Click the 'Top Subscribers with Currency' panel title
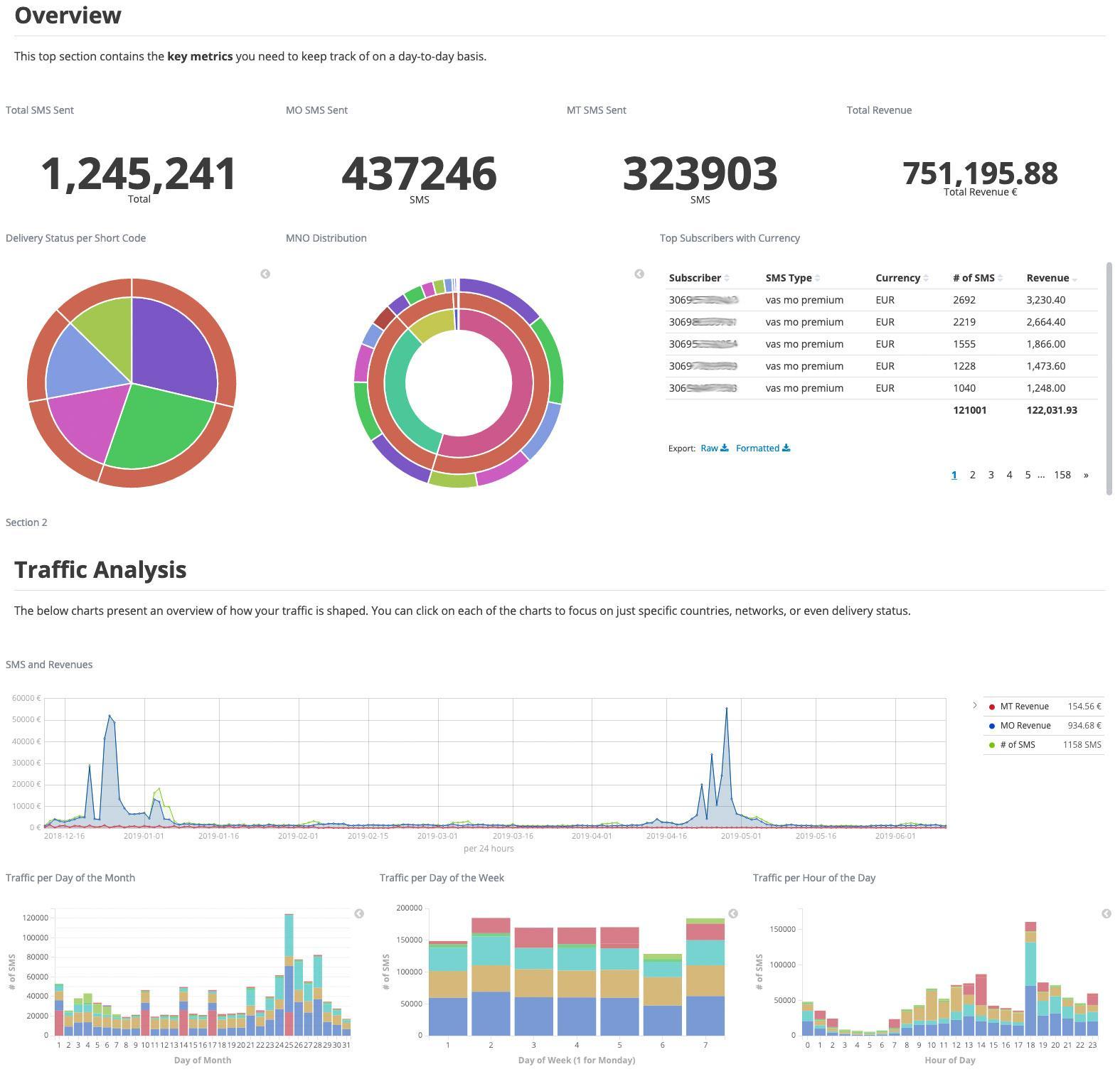 pyautogui.click(x=730, y=238)
